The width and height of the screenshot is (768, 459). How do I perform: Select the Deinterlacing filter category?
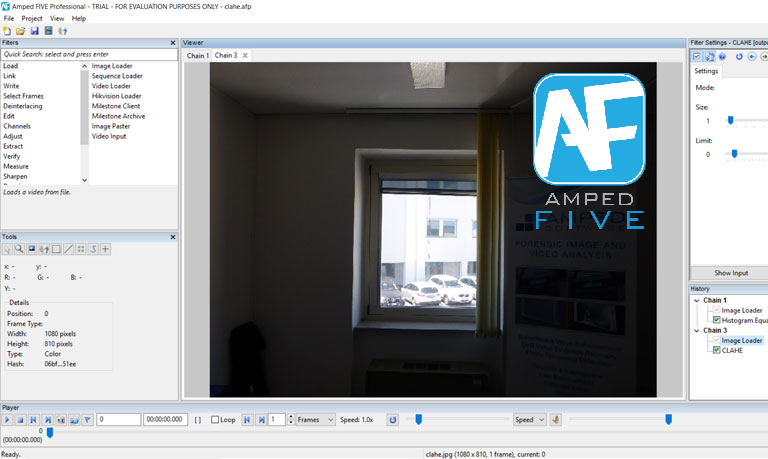point(23,106)
